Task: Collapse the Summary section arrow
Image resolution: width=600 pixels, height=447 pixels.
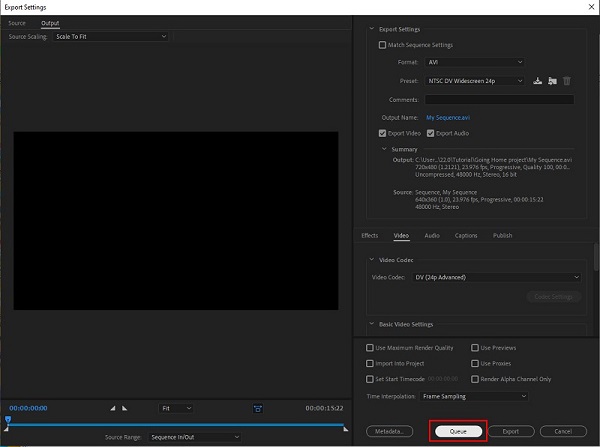Action: point(384,149)
